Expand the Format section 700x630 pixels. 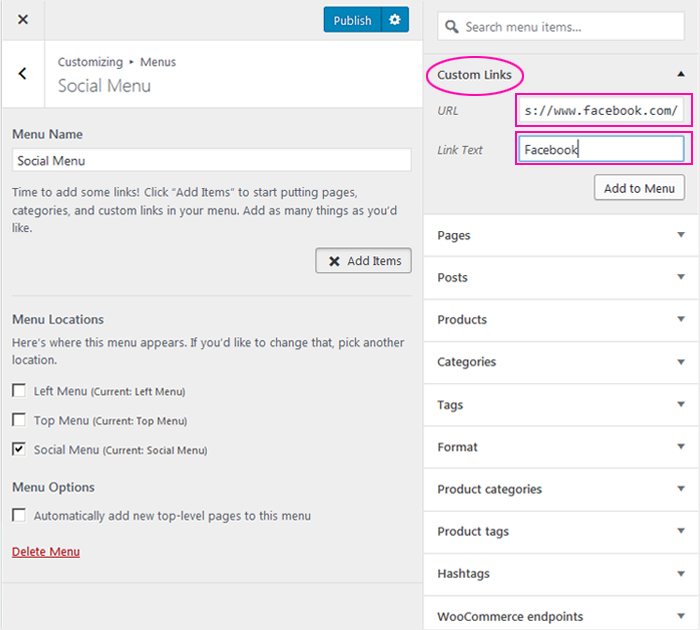pos(561,447)
